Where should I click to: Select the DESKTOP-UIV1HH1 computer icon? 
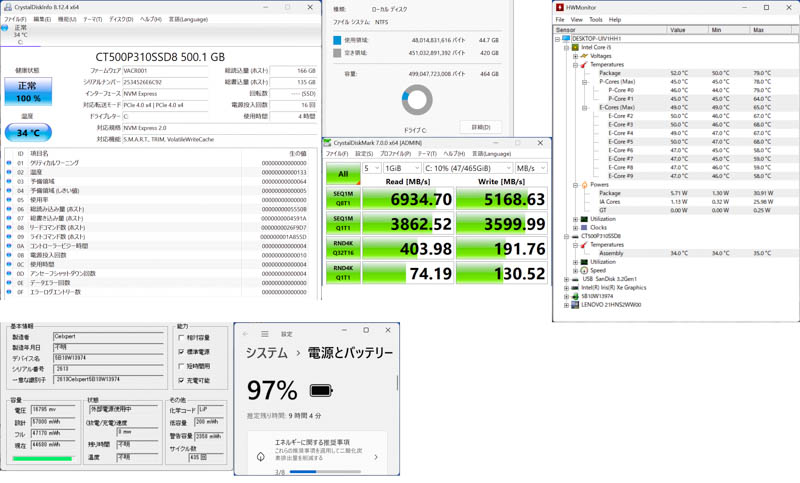(x=566, y=39)
